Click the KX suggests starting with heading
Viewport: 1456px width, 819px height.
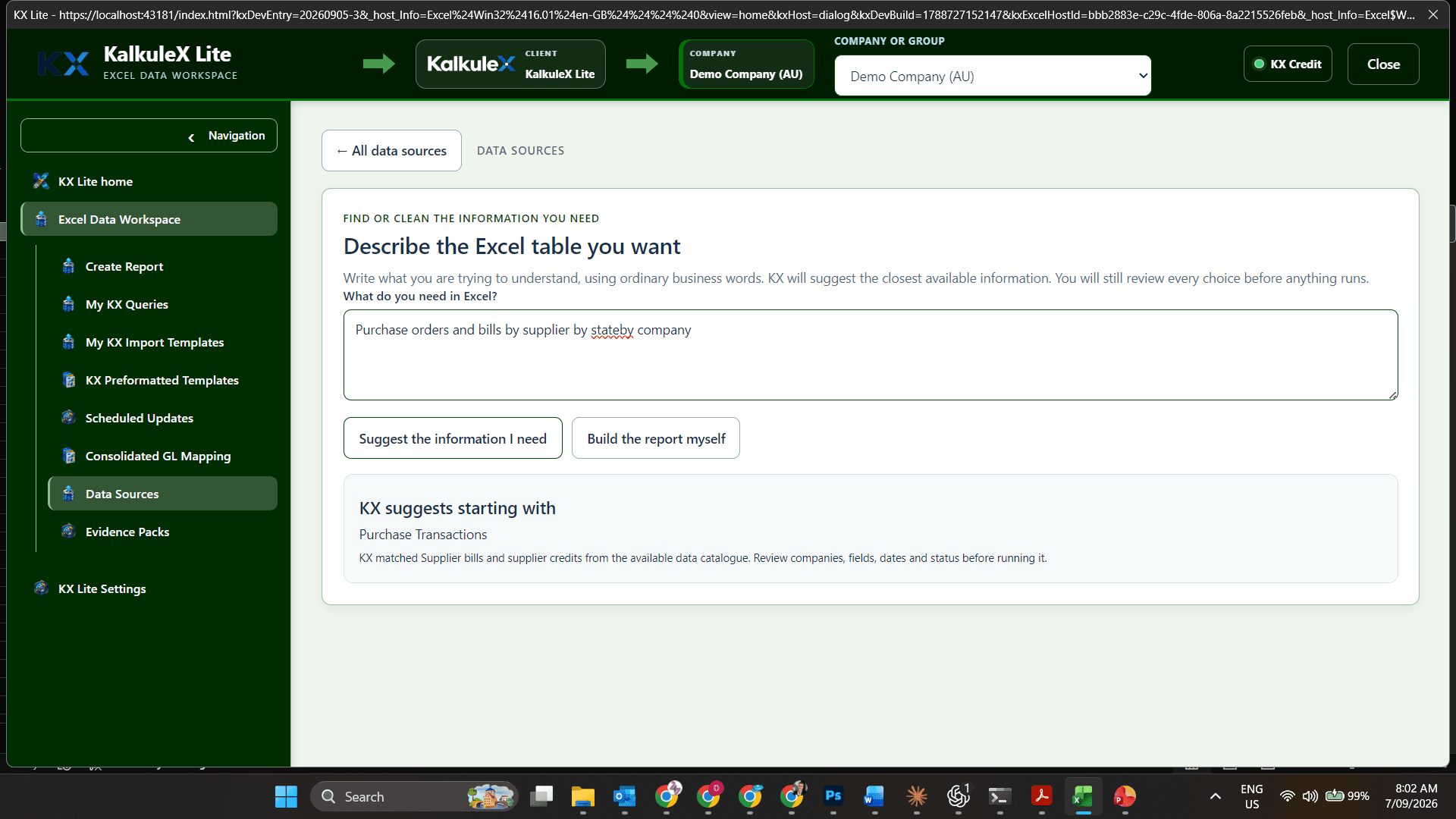coord(457,508)
